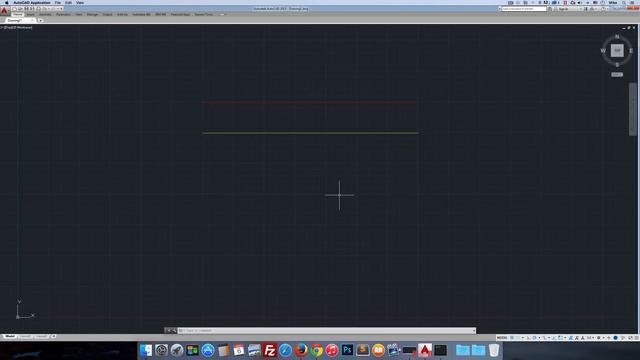Click the new drawing plus tab button
This screenshot has width=640, height=360.
[x=40, y=20]
